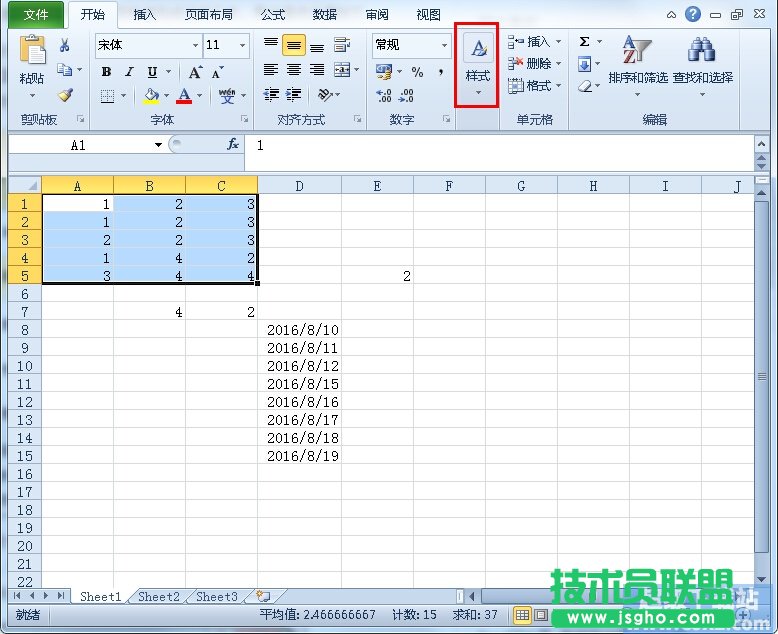The width and height of the screenshot is (778, 634).
Task: Apply percent style
Action: point(417,72)
